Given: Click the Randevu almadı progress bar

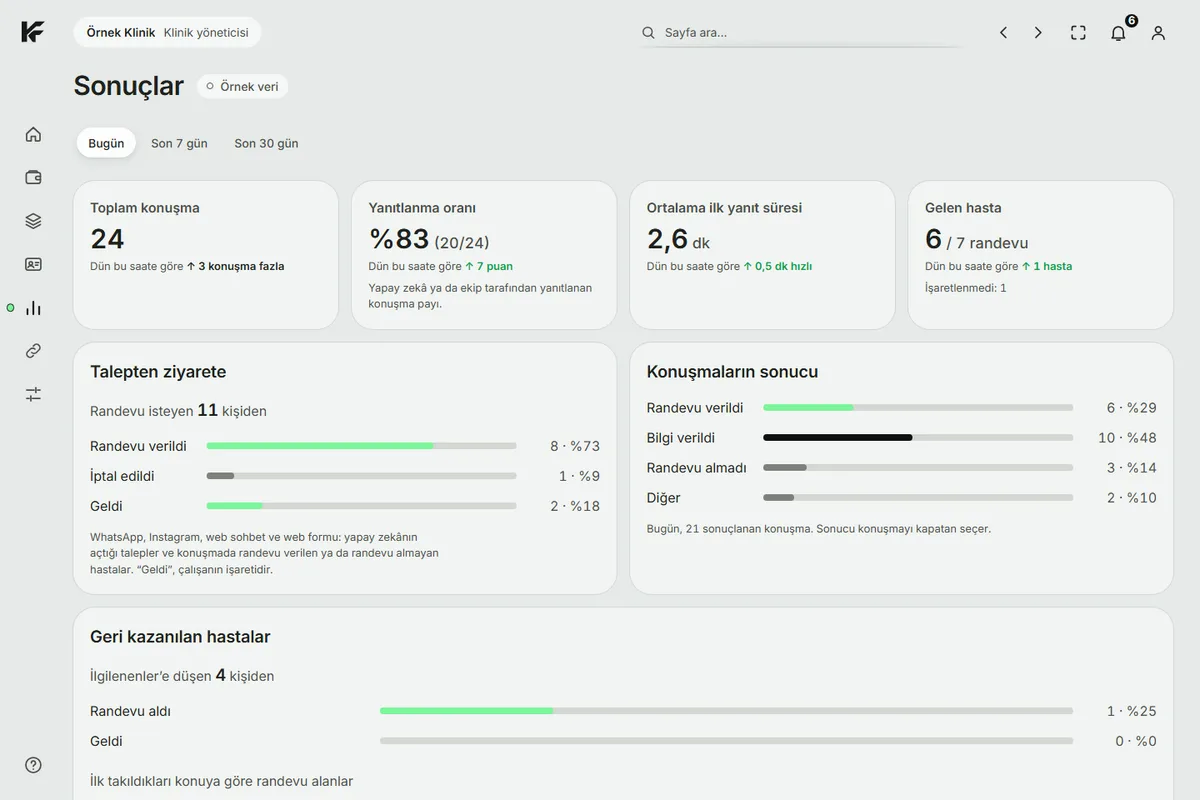Looking at the screenshot, I should 918,467.
